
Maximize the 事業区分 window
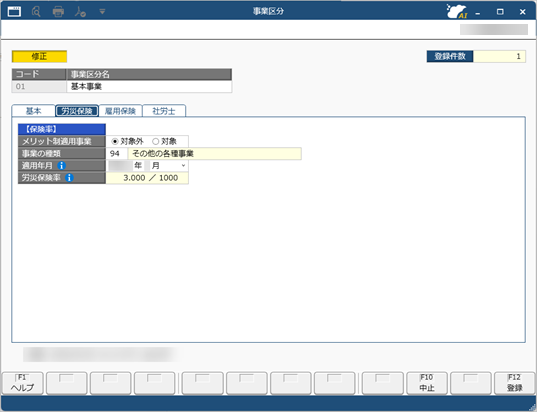pos(500,12)
